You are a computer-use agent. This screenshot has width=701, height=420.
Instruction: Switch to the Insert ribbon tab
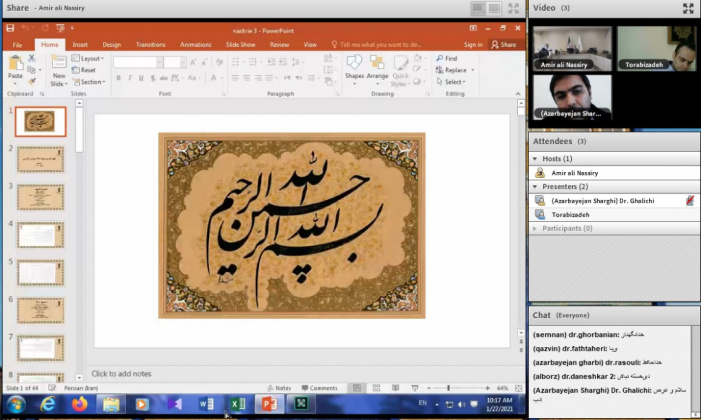point(80,44)
